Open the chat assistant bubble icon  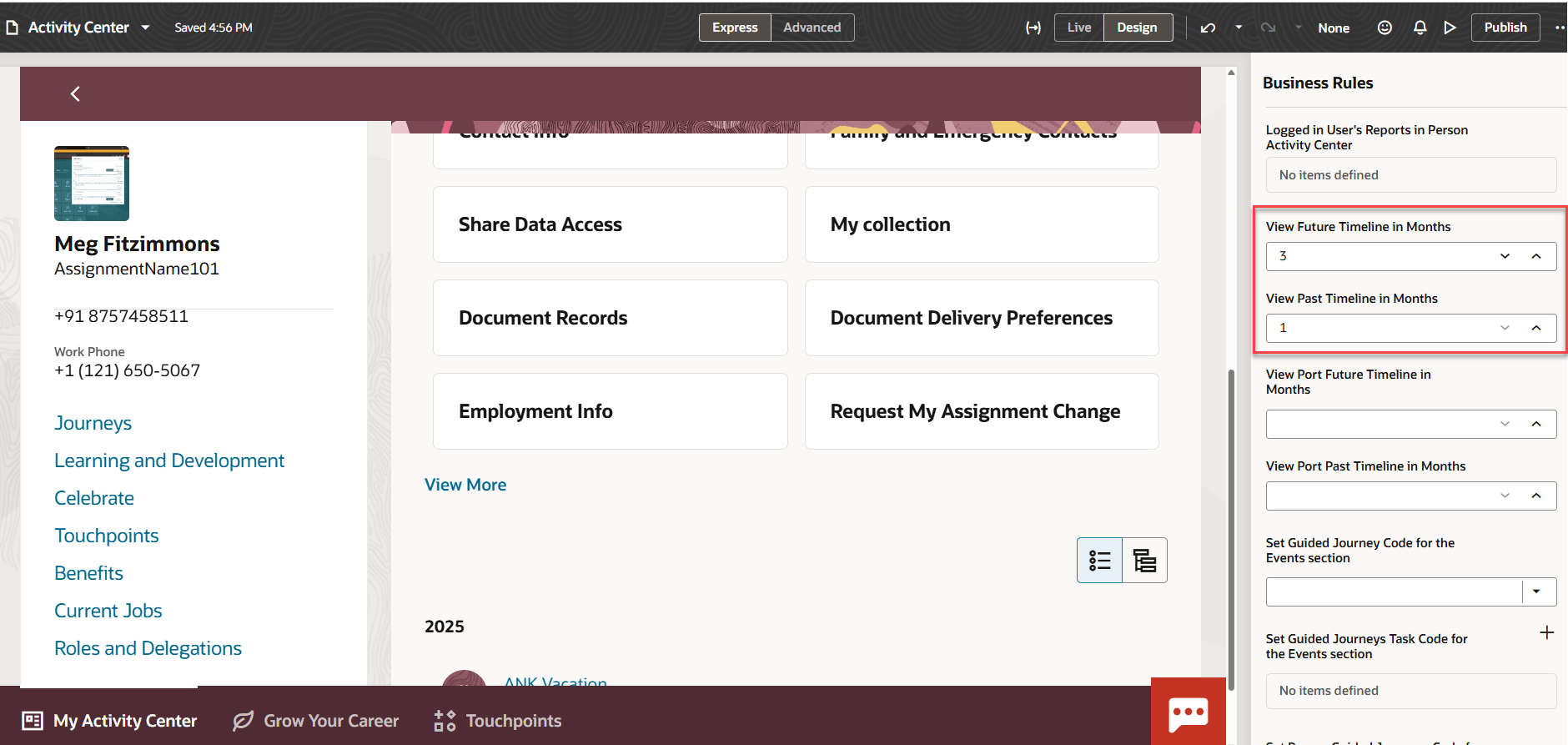click(x=1189, y=712)
